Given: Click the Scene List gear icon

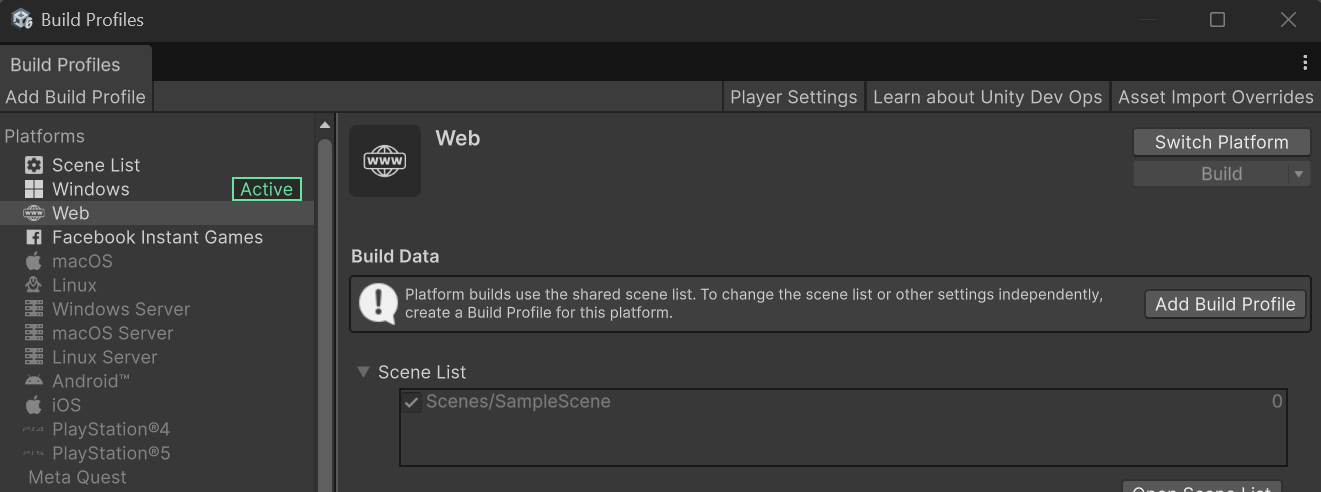Looking at the screenshot, I should 34,165.
